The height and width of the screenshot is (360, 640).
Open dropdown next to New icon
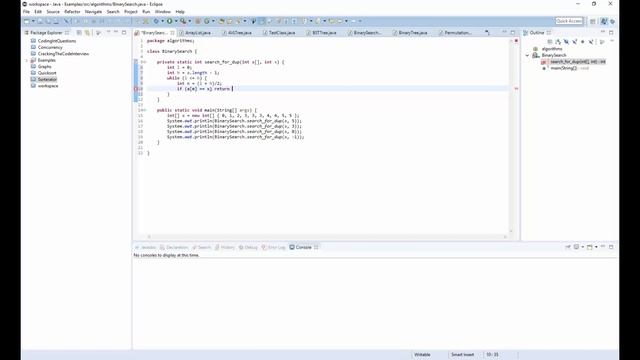(33, 21)
